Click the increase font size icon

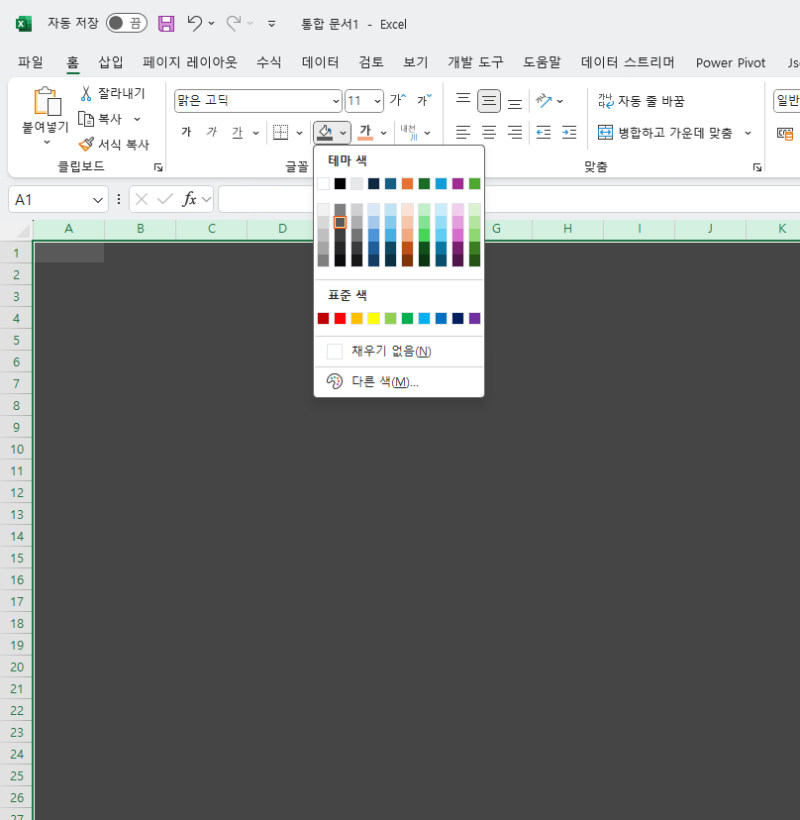pyautogui.click(x=397, y=99)
